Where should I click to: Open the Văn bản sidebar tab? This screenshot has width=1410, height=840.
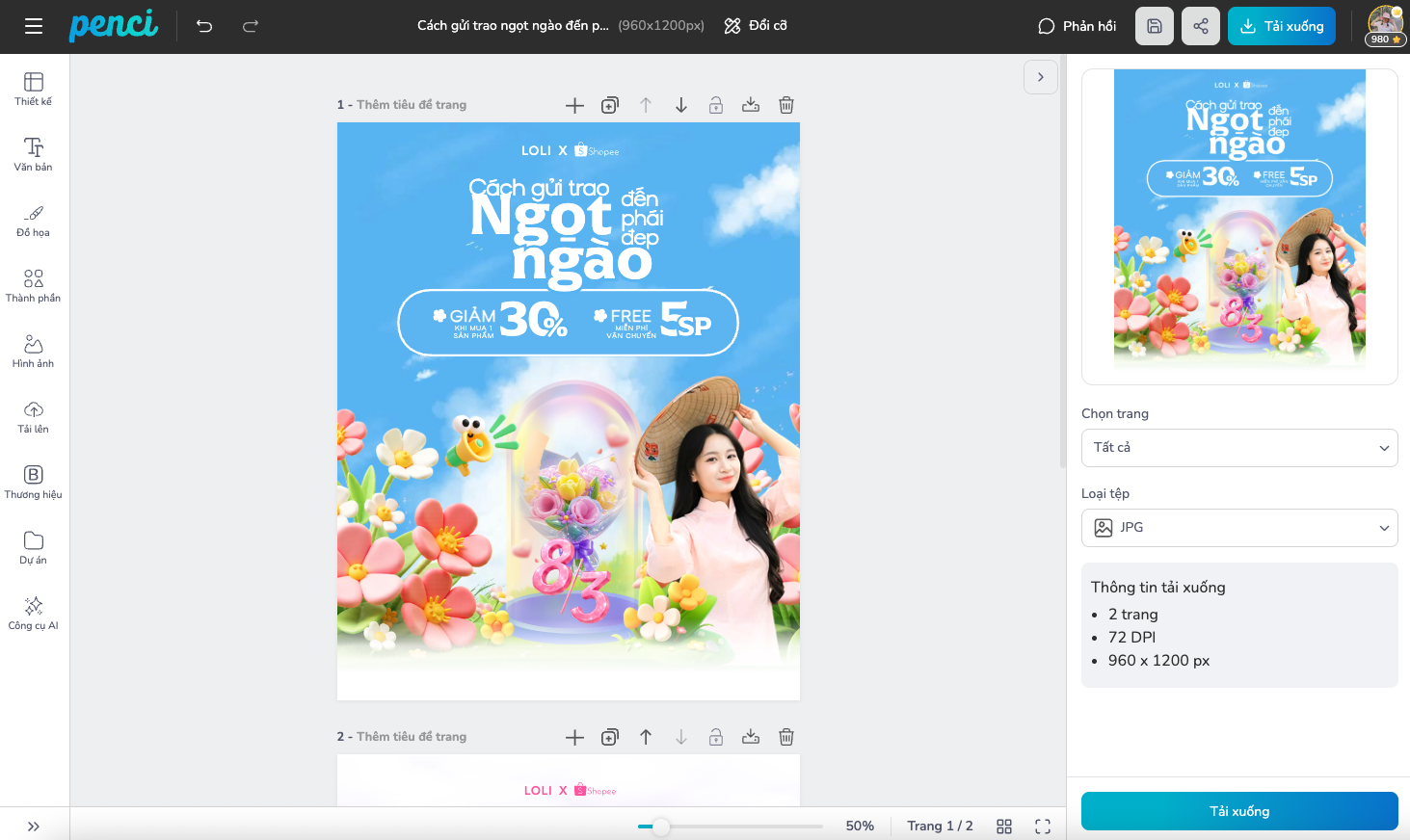(x=34, y=154)
